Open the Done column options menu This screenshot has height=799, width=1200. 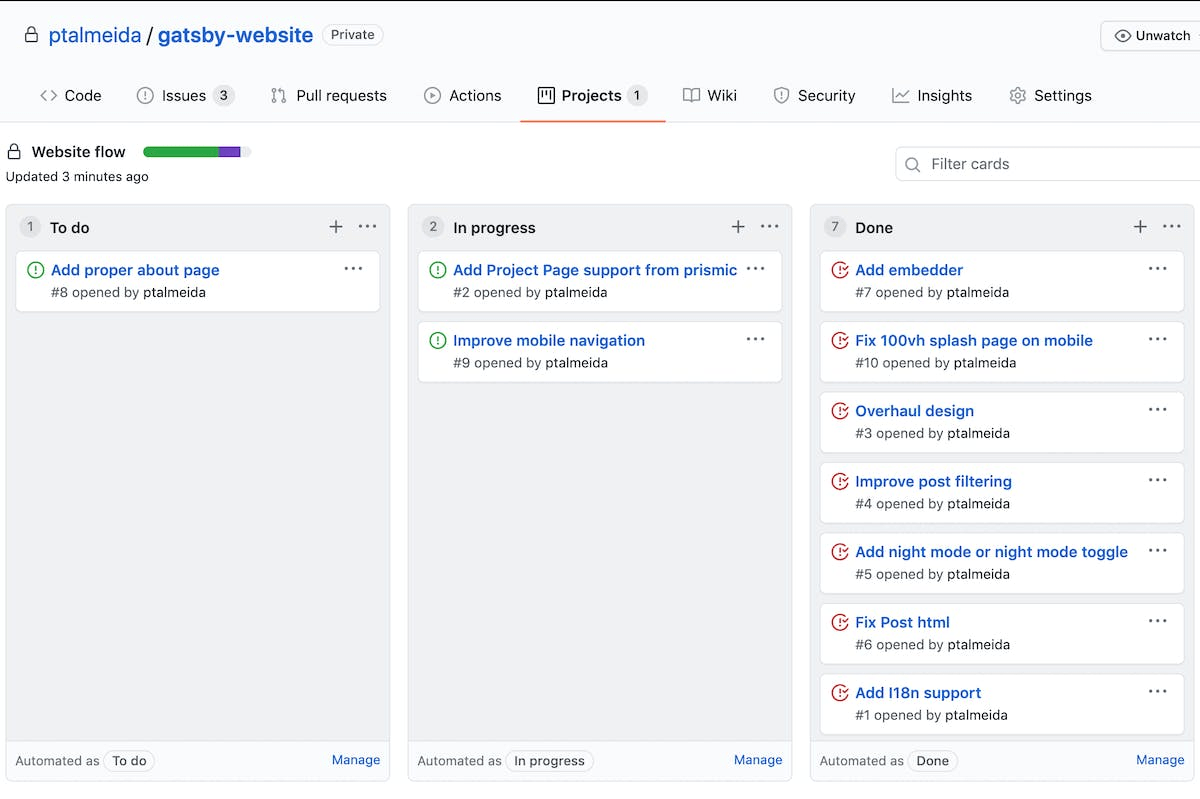[x=1171, y=227]
